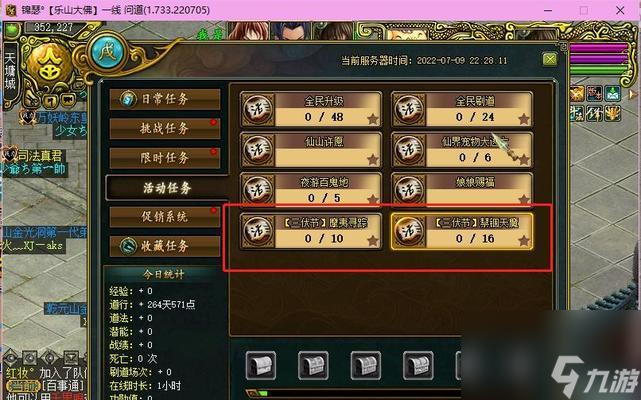
Task: Open 收藏任务 tab
Action: tap(165, 246)
